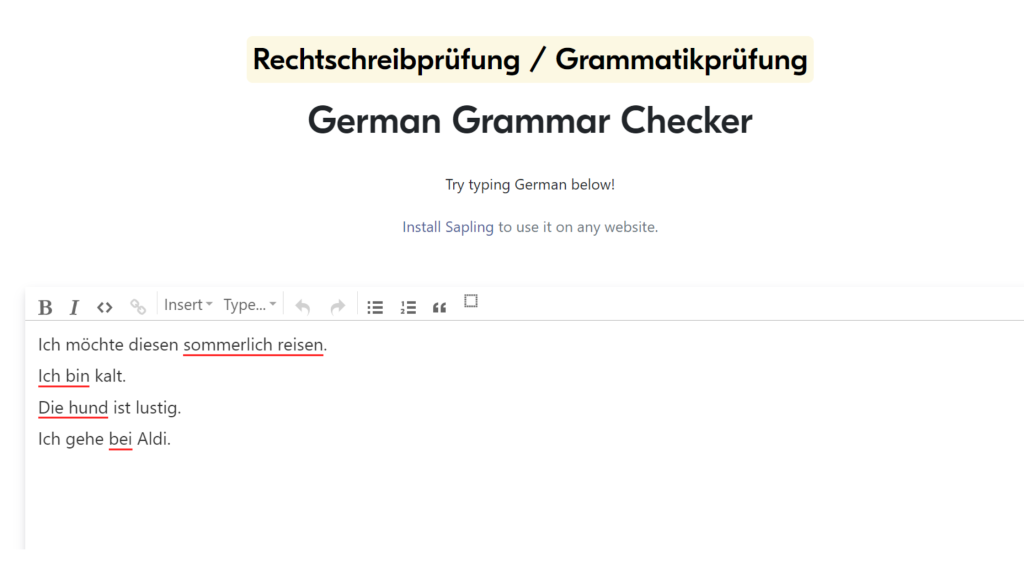Open the paragraph style dropdown
Image resolution: width=1024 pixels, height=576 pixels.
(248, 304)
